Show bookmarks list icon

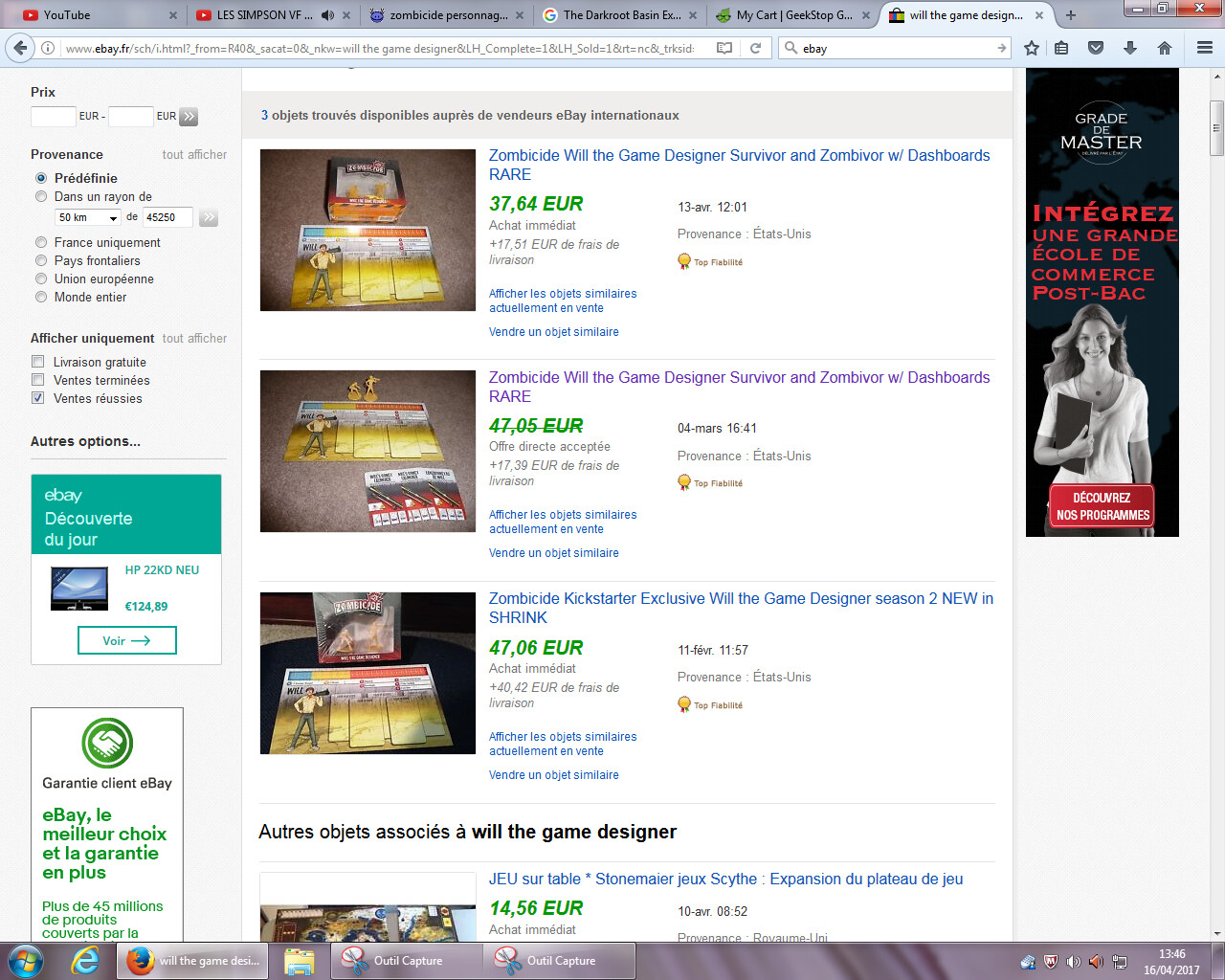coord(1061,48)
